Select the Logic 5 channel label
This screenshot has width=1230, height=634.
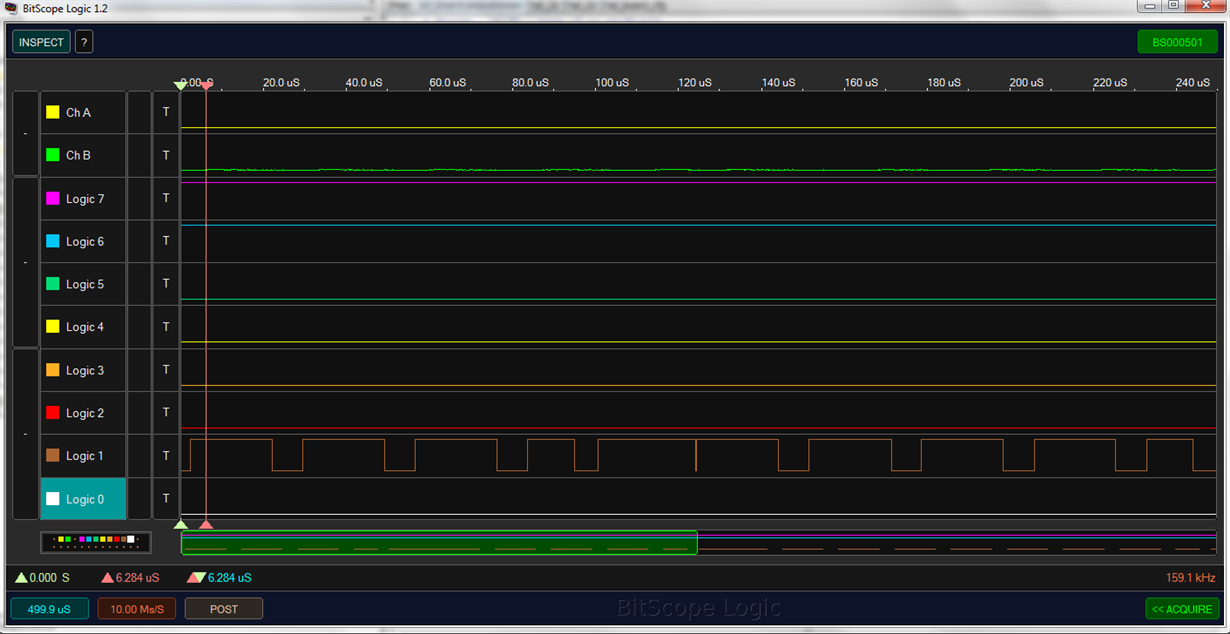tap(83, 284)
